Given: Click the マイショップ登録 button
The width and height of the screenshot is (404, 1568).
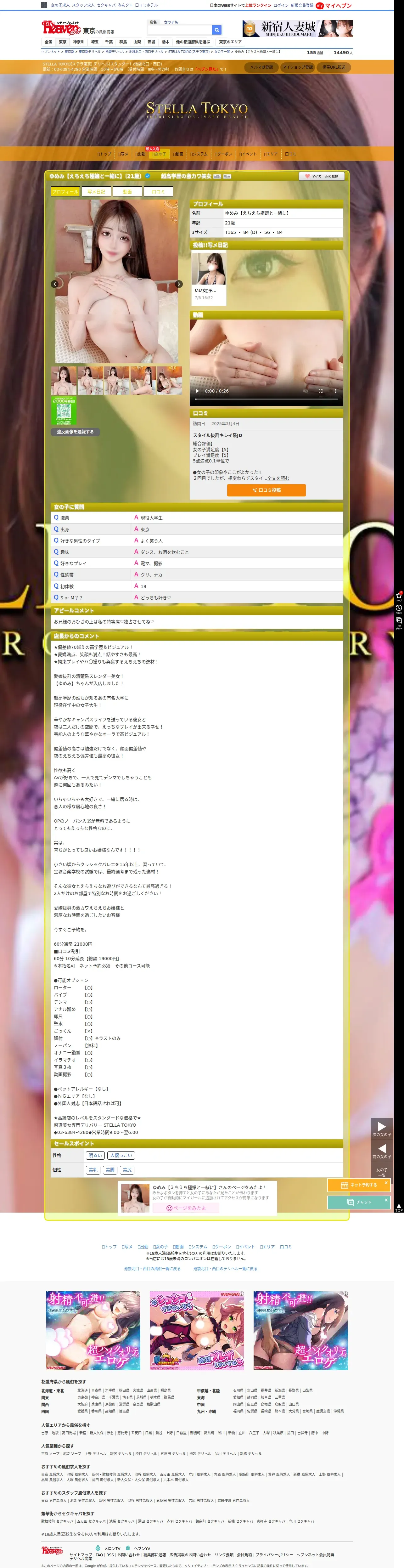Looking at the screenshot, I should (298, 67).
